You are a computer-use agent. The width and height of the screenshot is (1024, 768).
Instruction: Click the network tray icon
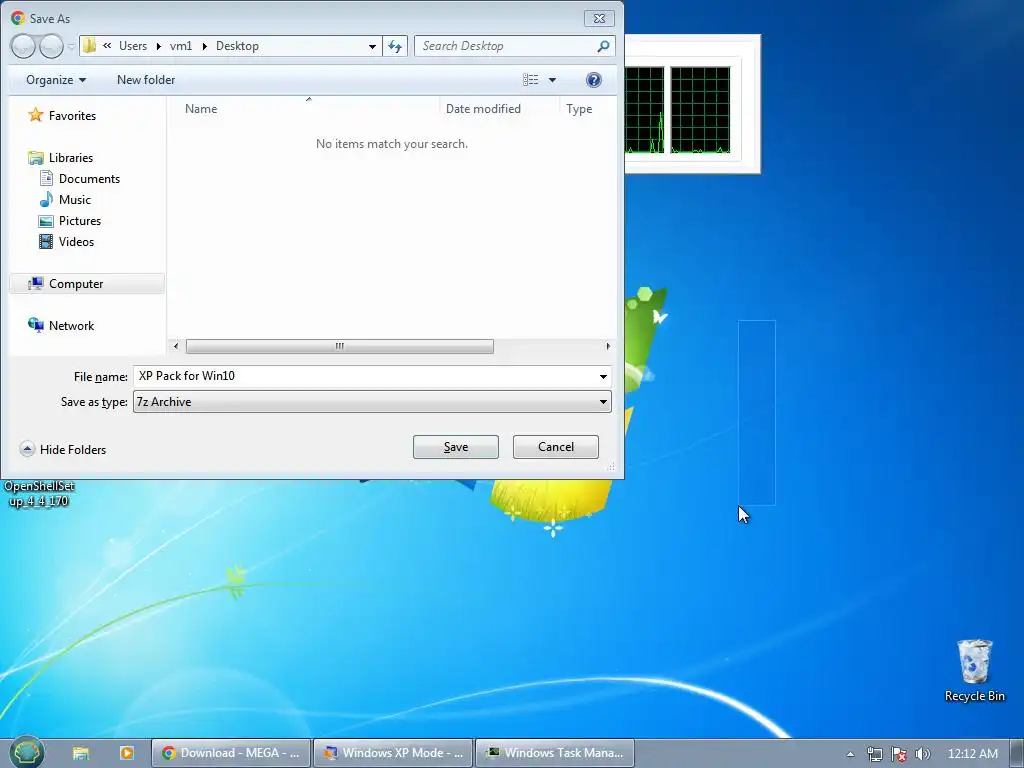point(874,754)
